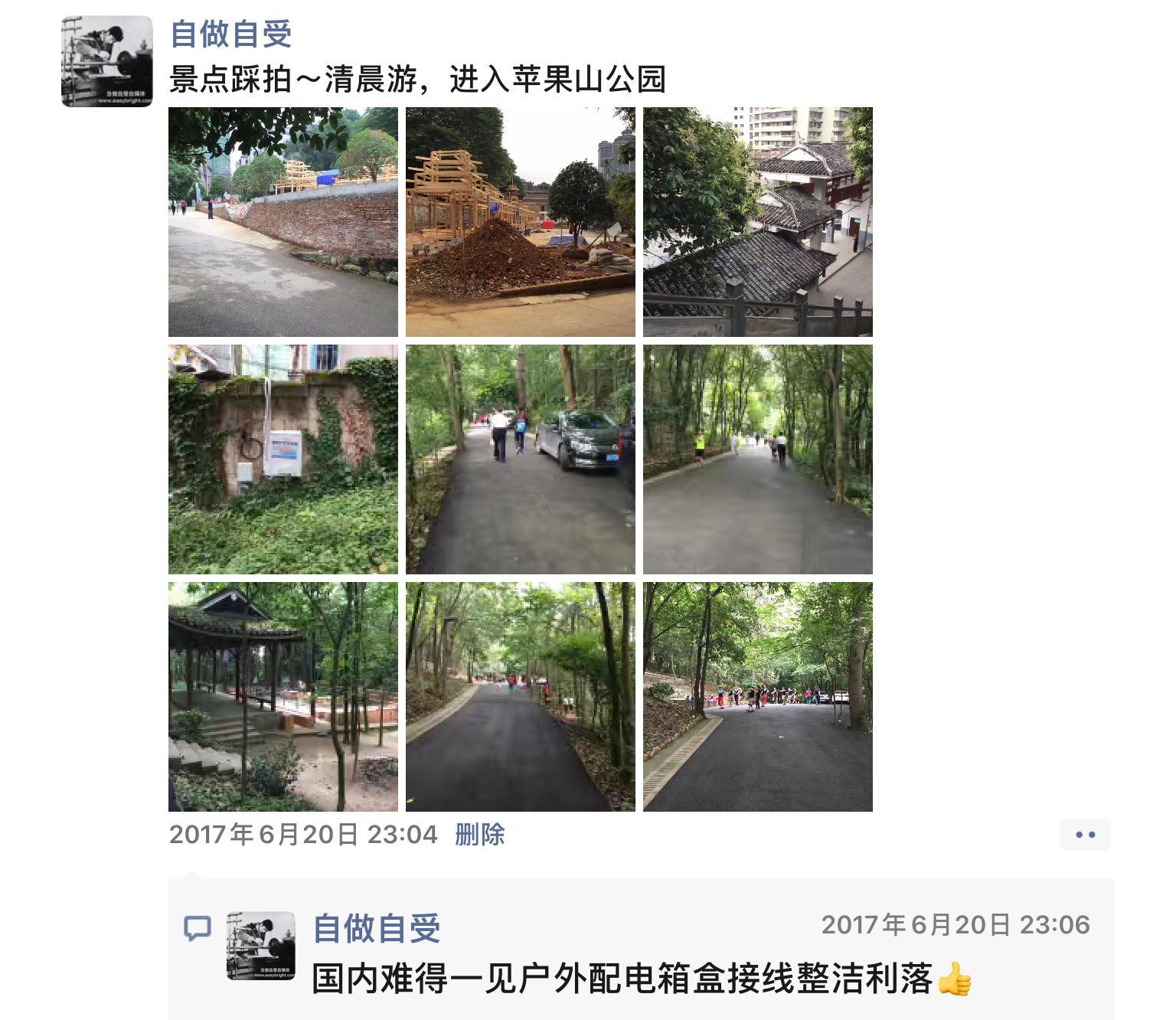View bottom-middle tree-lined road photo

click(521, 697)
